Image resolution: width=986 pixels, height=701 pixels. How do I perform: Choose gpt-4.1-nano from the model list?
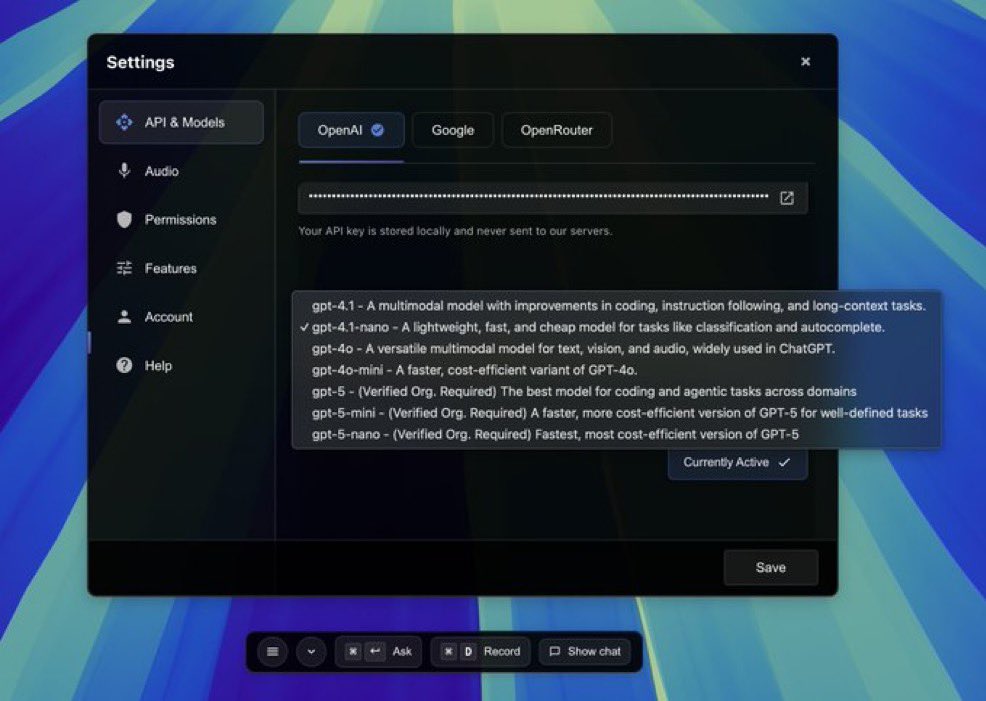pyautogui.click(x=617, y=328)
